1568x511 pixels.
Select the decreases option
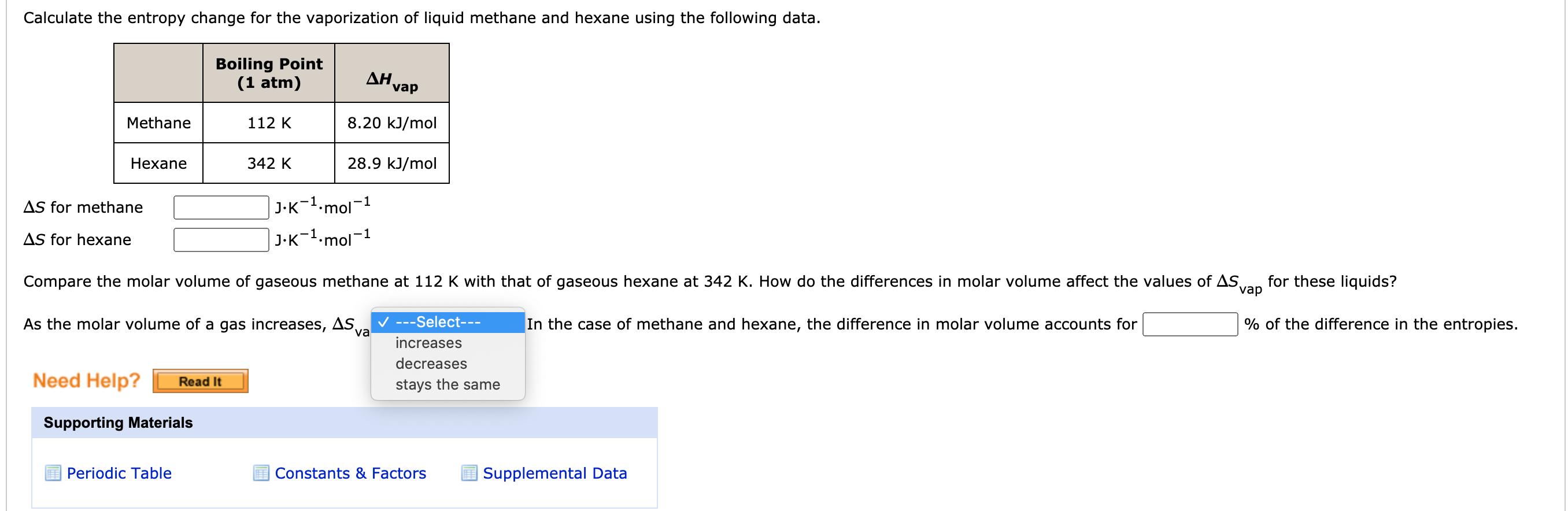(x=430, y=363)
